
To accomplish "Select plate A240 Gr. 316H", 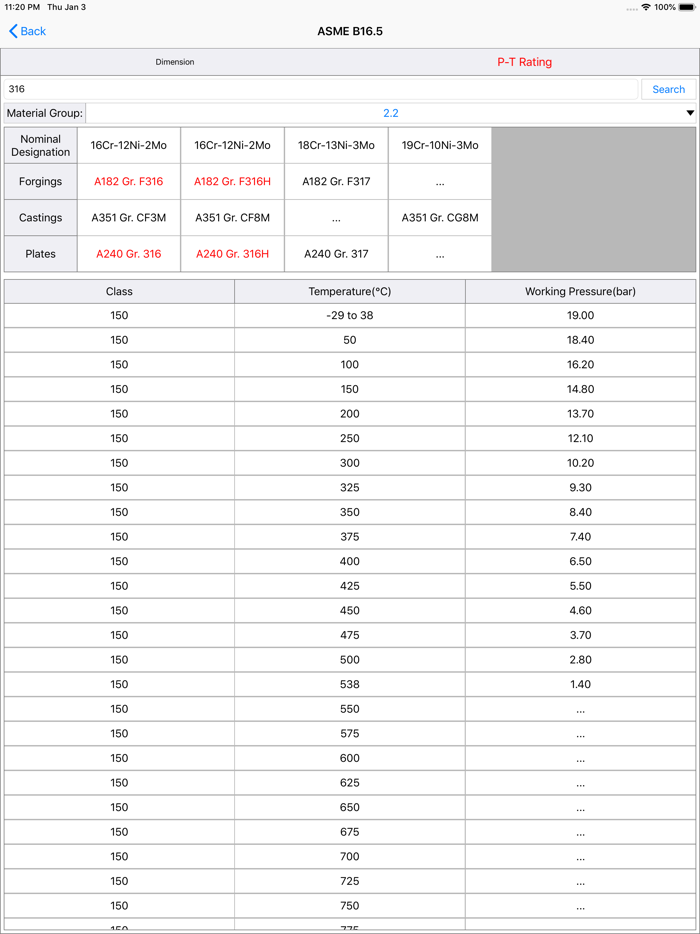I will 233,254.
